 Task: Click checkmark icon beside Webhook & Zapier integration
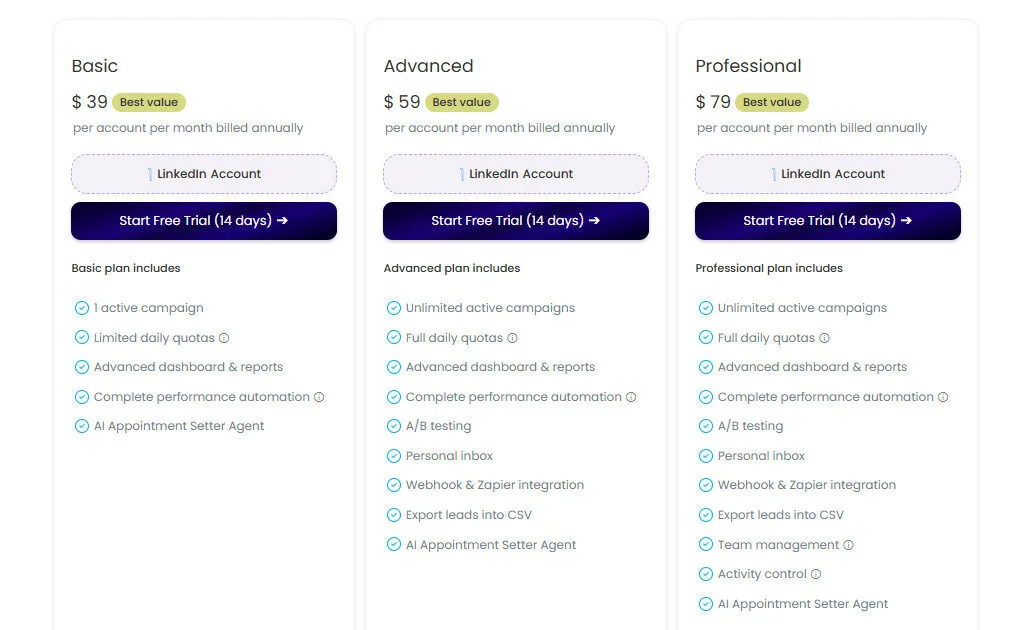click(394, 485)
